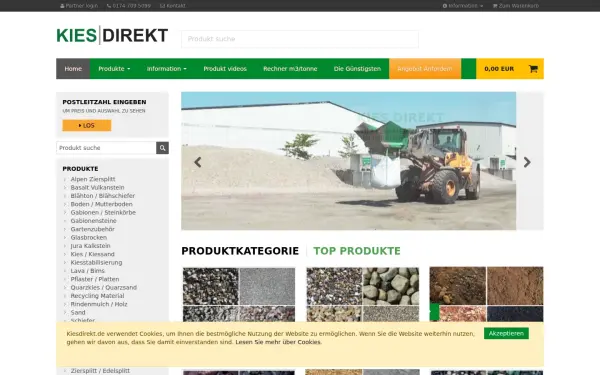Switch to Produktkategorie tab
Screen dimensions: 600x375
coord(240,251)
